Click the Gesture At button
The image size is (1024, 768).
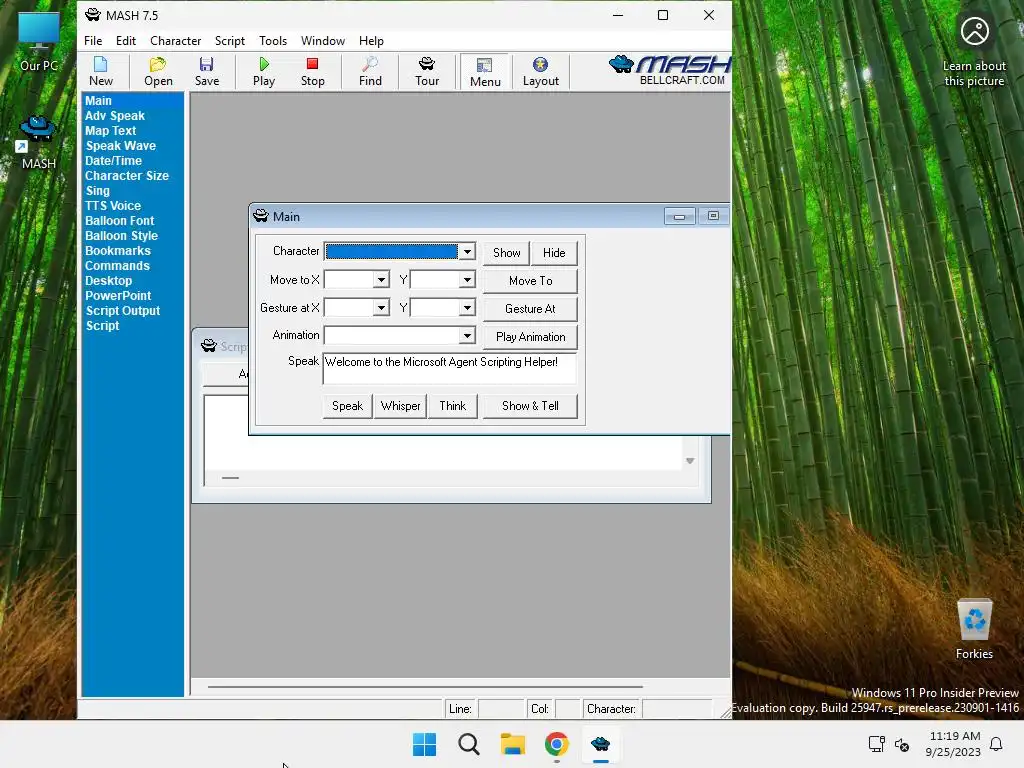(530, 309)
